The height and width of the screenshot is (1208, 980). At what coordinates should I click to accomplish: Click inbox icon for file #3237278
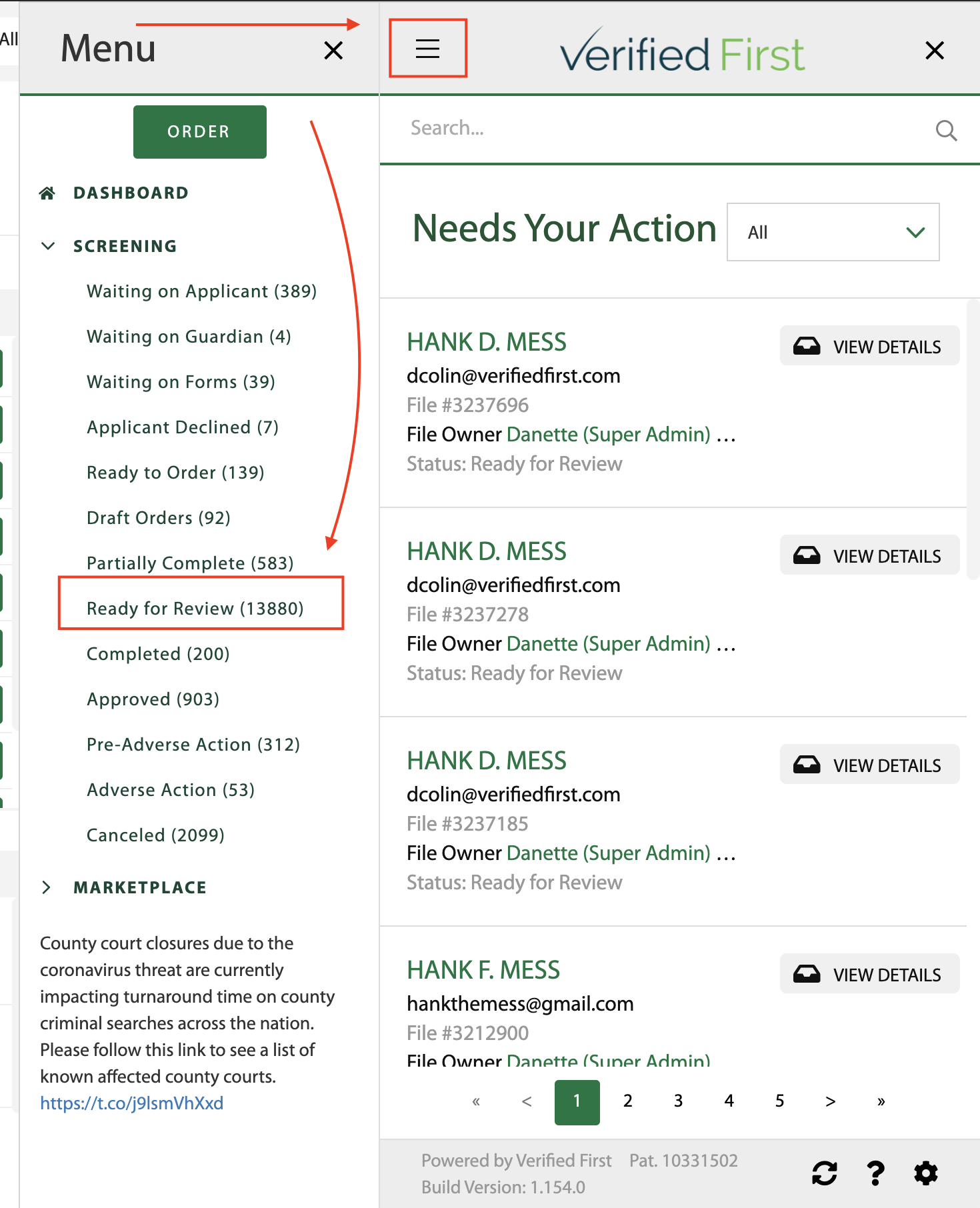[807, 555]
